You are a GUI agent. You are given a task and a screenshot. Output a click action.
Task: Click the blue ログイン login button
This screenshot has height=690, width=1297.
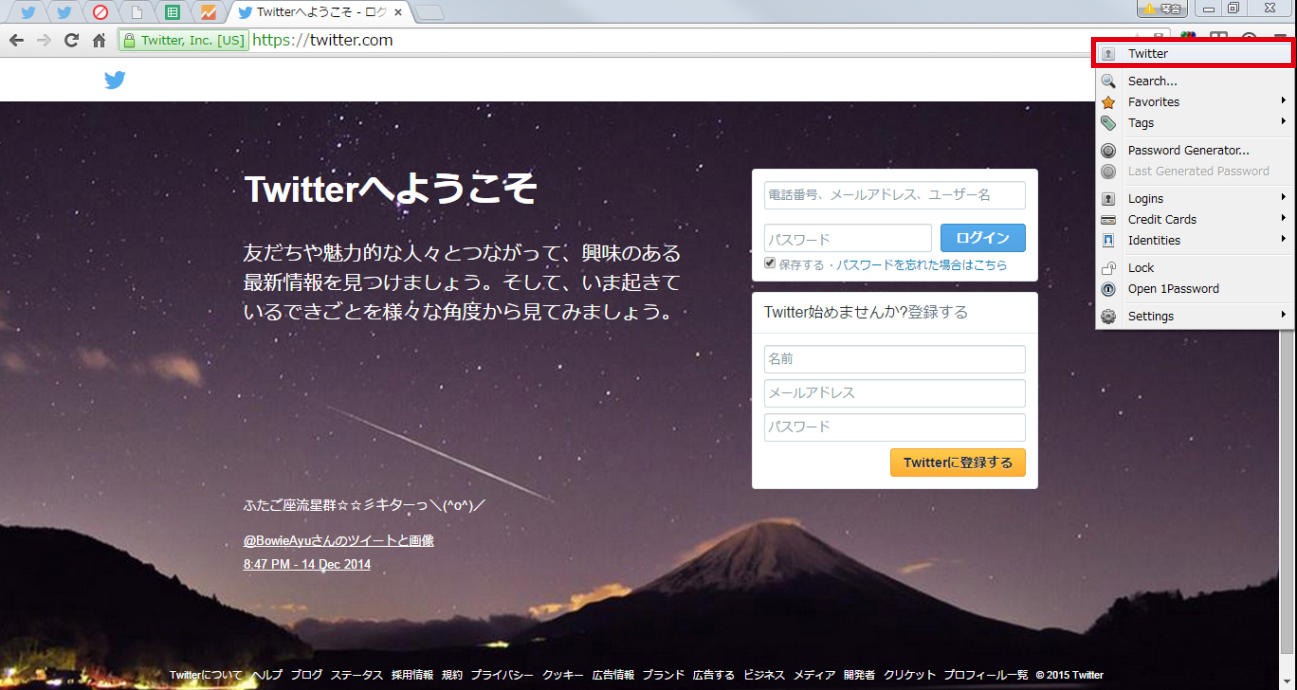pyautogui.click(x=983, y=238)
